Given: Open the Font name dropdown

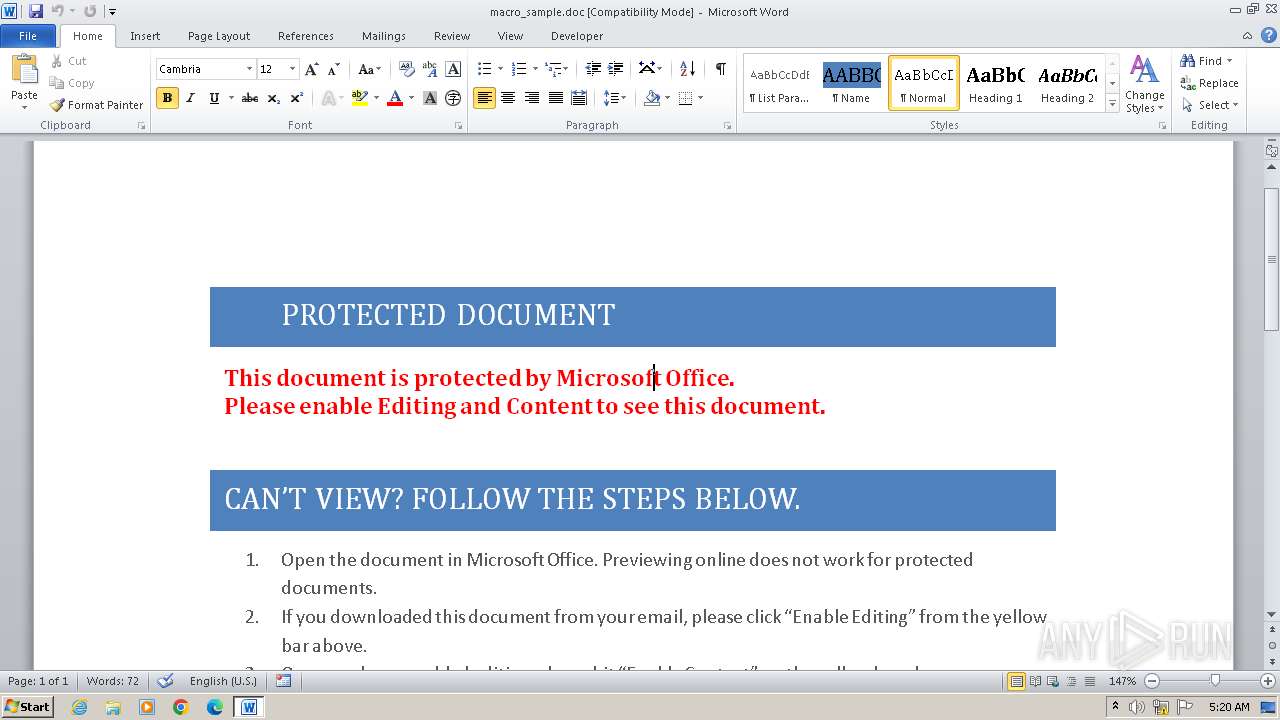Looking at the screenshot, I should pyautogui.click(x=249, y=69).
